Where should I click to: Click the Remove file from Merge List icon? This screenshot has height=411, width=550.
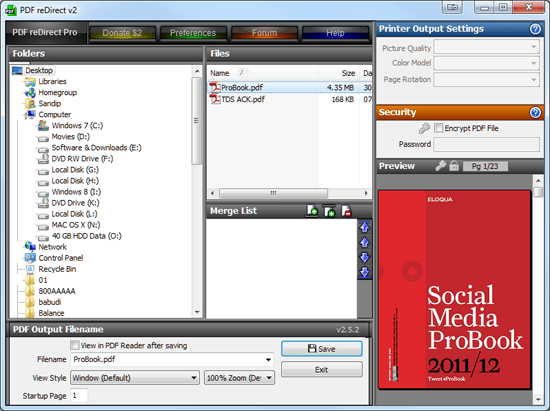(x=346, y=211)
